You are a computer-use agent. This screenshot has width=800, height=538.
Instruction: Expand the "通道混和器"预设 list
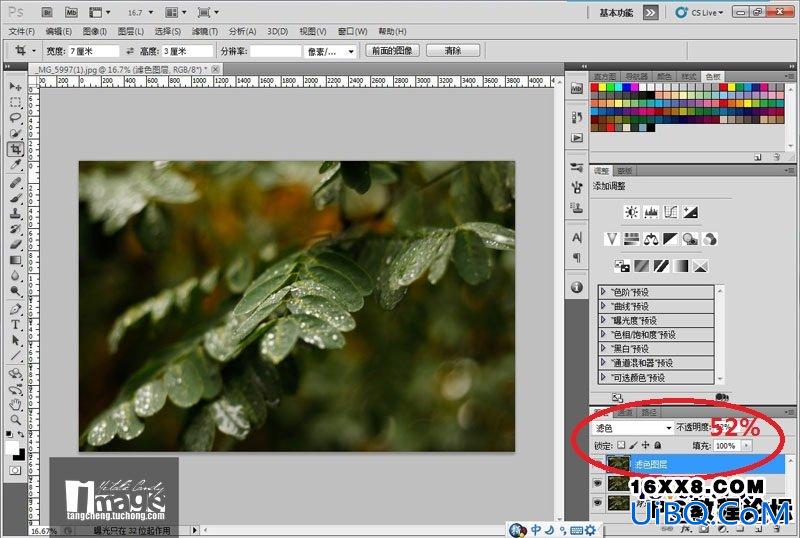point(604,363)
